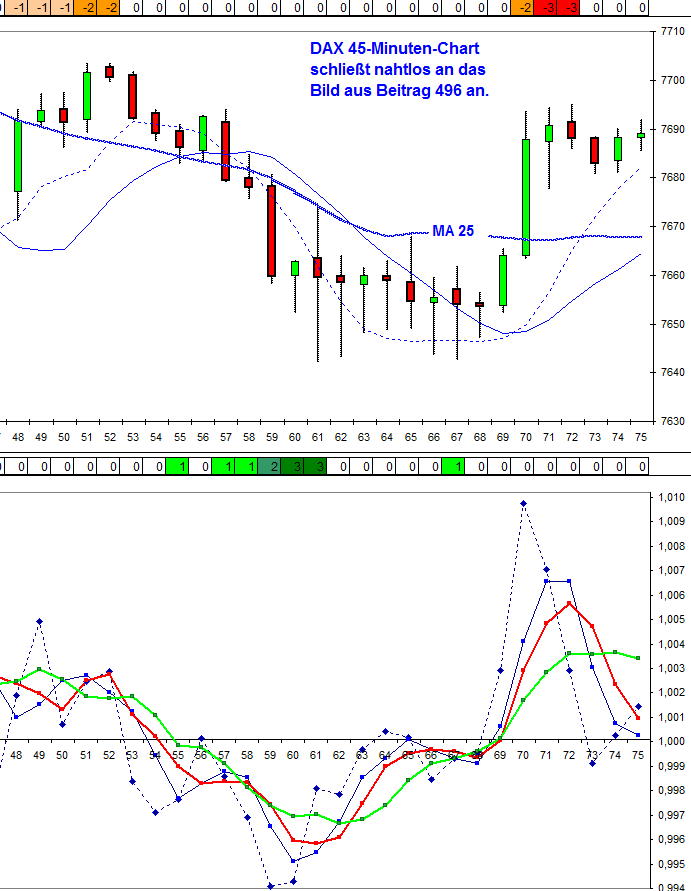Click bar number 75 on lower indicator axis

pyautogui.click(x=638, y=756)
